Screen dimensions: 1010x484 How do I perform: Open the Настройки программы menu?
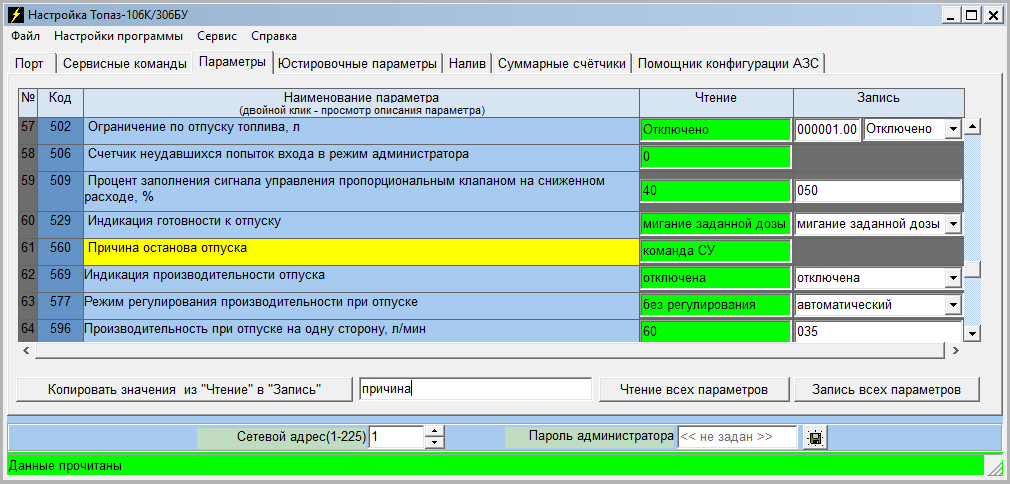point(119,36)
